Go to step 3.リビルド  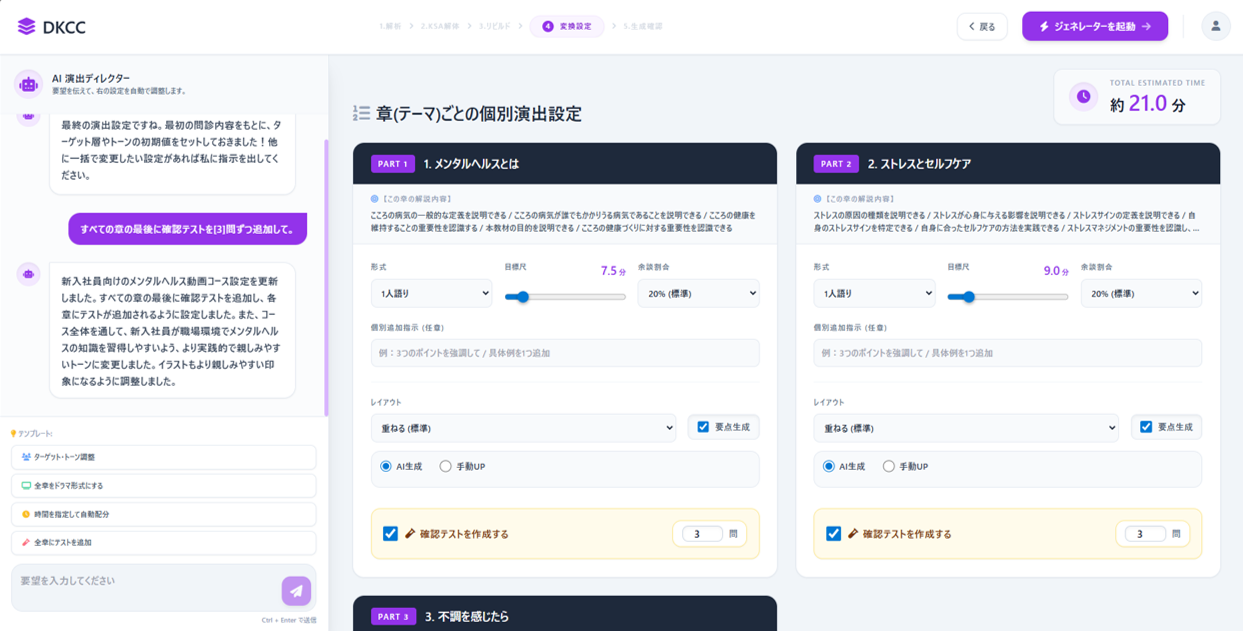tap(494, 27)
